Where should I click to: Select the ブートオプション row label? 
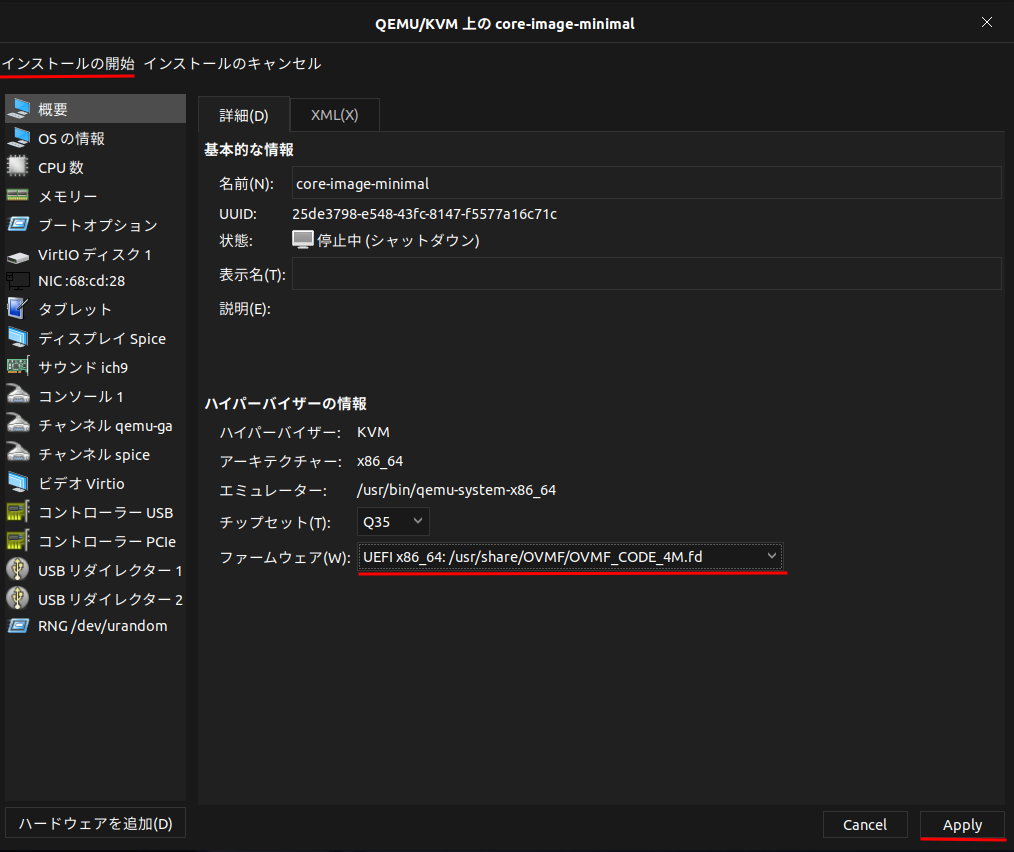[98, 225]
